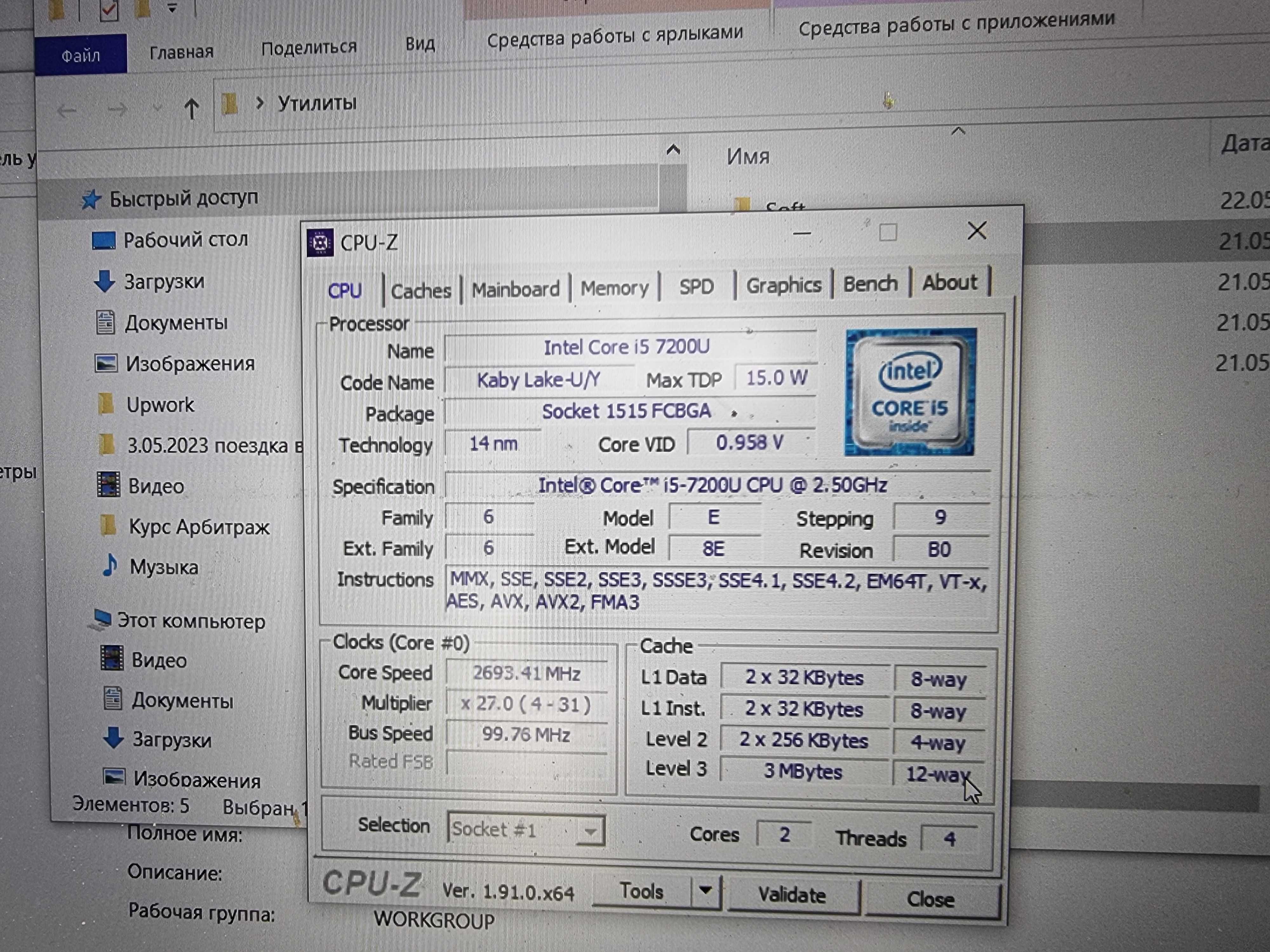Open the Поделиться ribbon tab in Explorer

[309, 48]
